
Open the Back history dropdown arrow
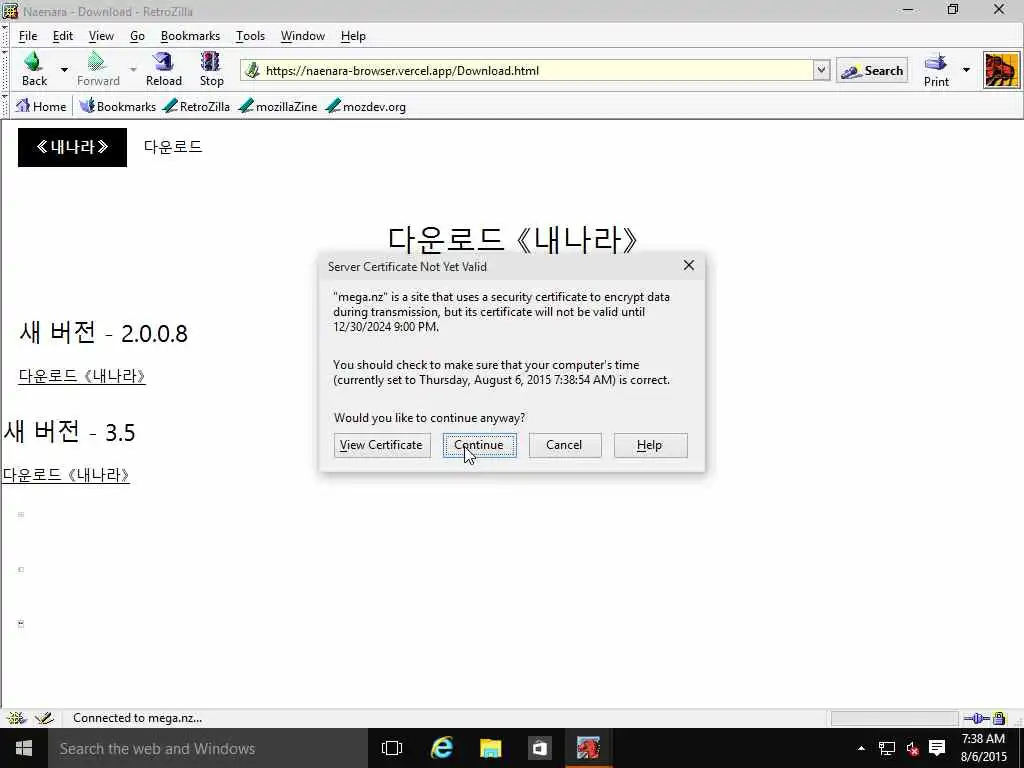coord(64,69)
